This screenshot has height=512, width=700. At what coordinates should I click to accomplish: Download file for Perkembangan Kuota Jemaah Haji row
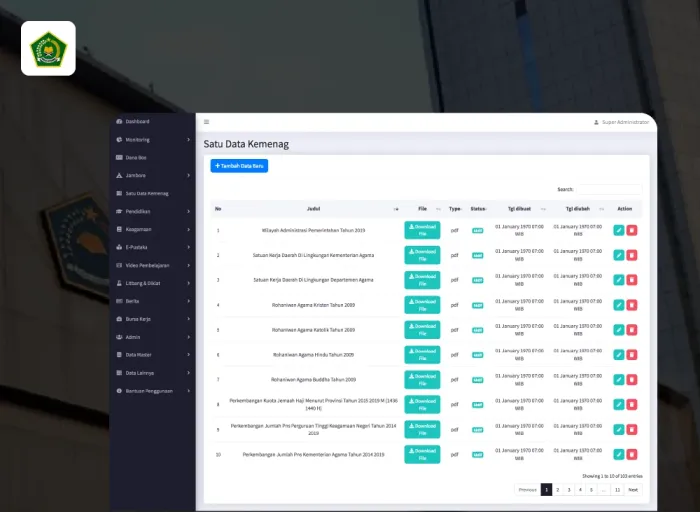coord(422,404)
